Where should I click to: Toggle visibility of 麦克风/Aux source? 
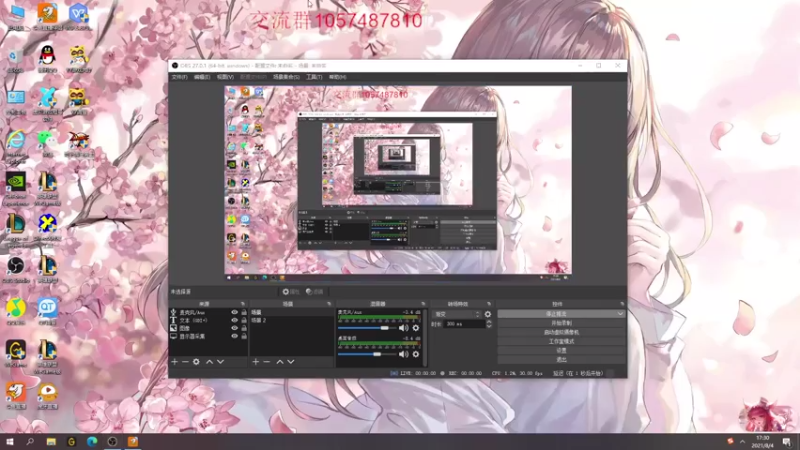coord(235,312)
